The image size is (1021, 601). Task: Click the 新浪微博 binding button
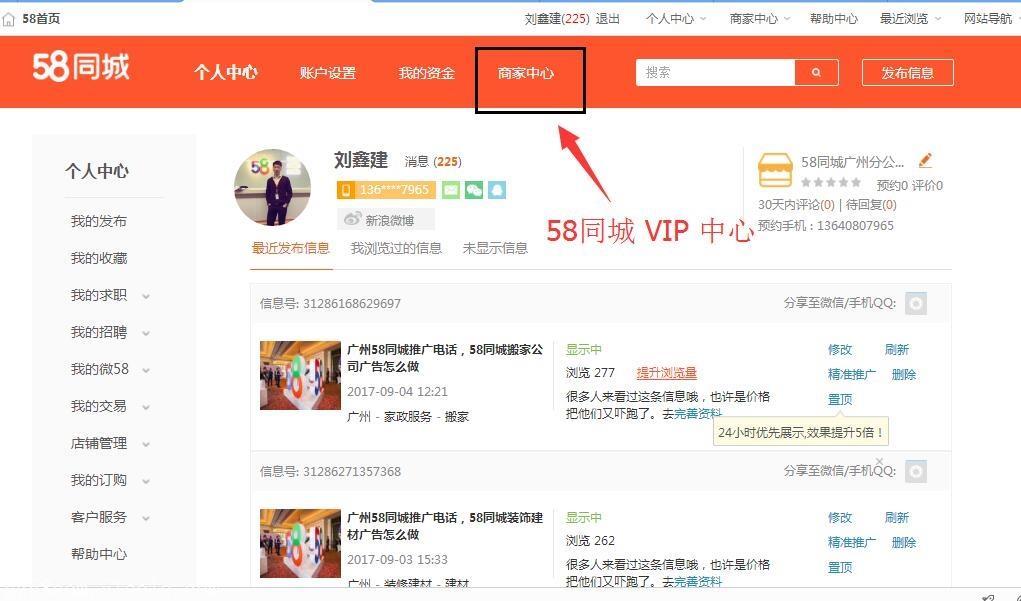(385, 220)
